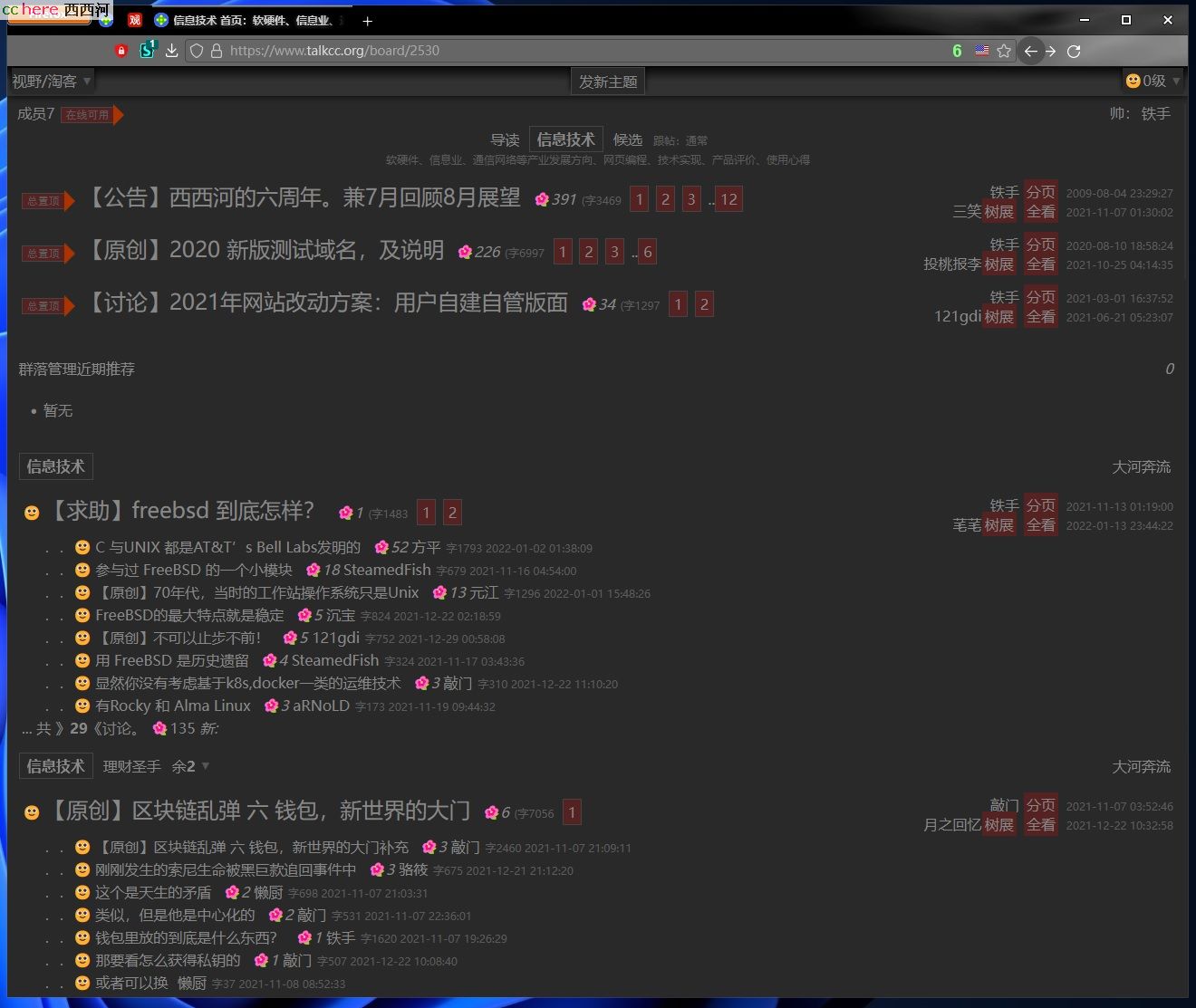Reload the page
The height and width of the screenshot is (1008, 1196).
[x=1074, y=51]
